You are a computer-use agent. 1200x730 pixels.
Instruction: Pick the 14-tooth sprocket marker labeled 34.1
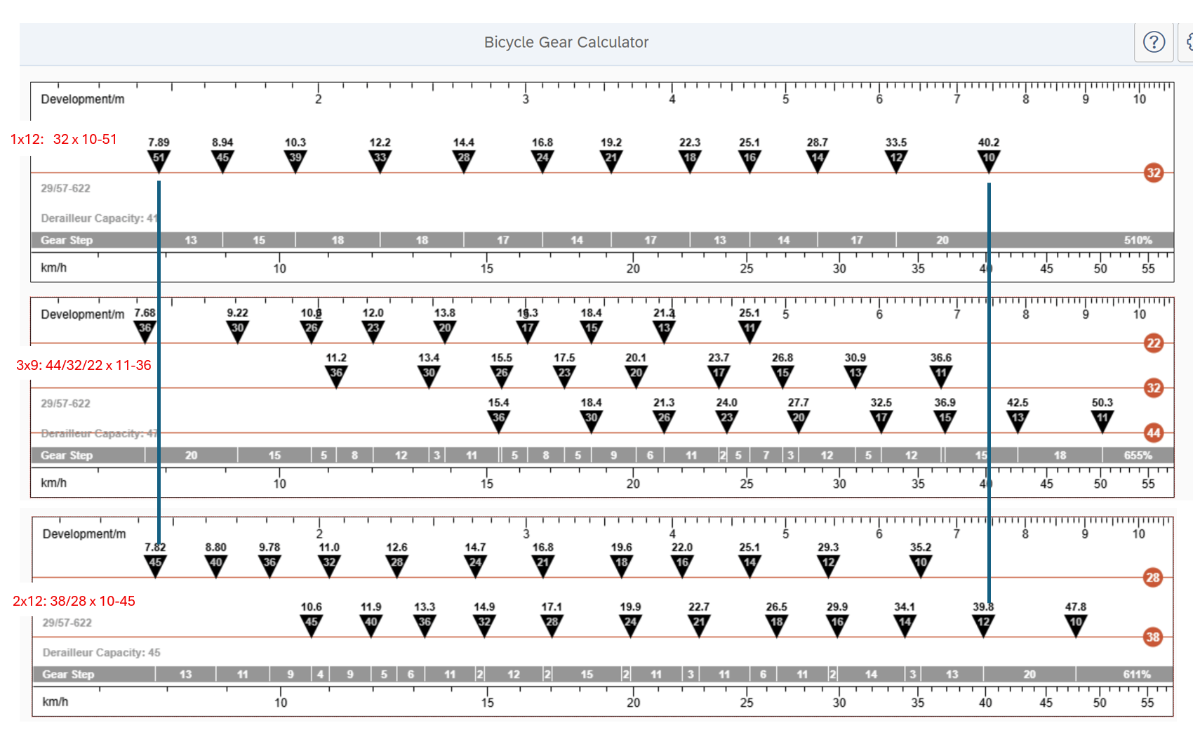tap(904, 624)
